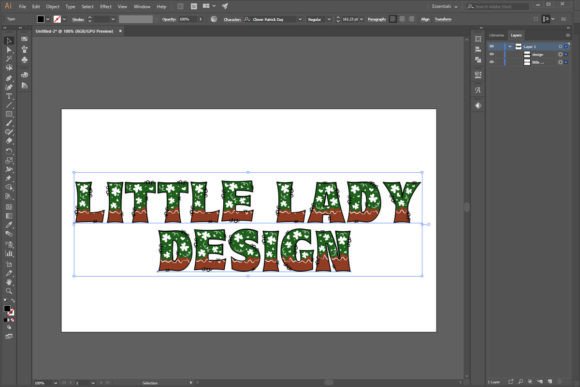Select the Eyedropper tool

click(x=9, y=225)
